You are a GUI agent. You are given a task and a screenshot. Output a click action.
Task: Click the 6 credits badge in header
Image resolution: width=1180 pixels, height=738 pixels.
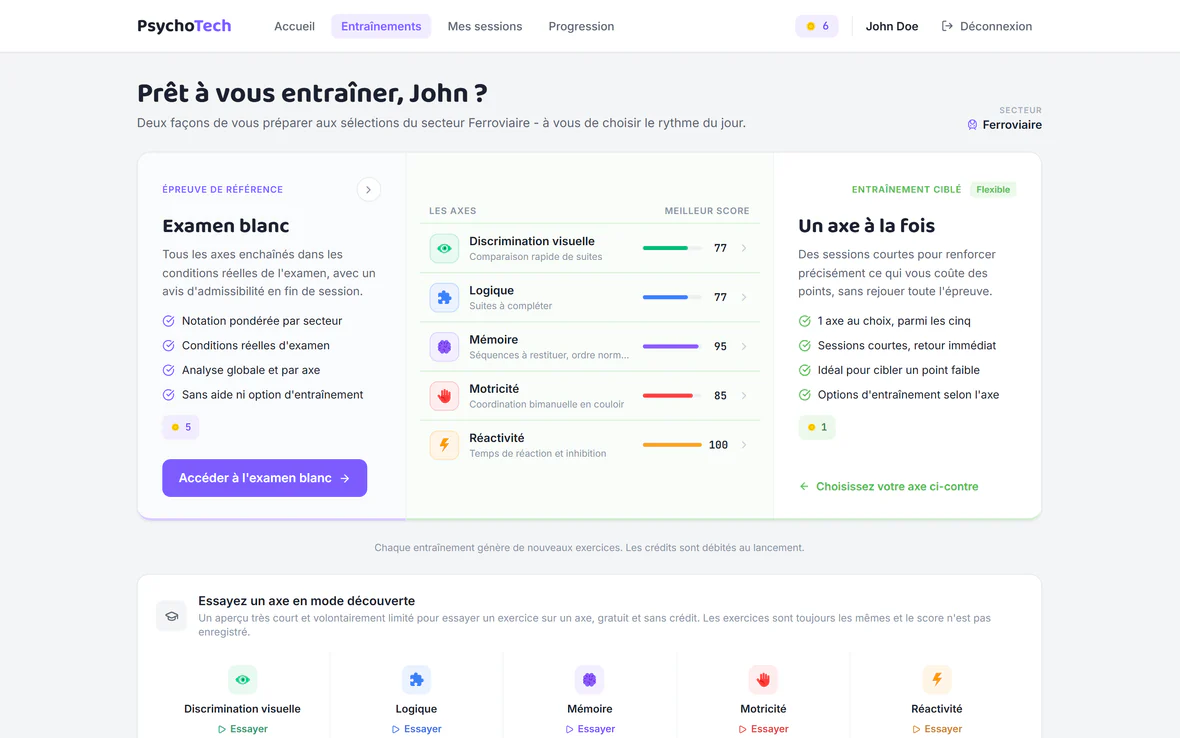[817, 26]
